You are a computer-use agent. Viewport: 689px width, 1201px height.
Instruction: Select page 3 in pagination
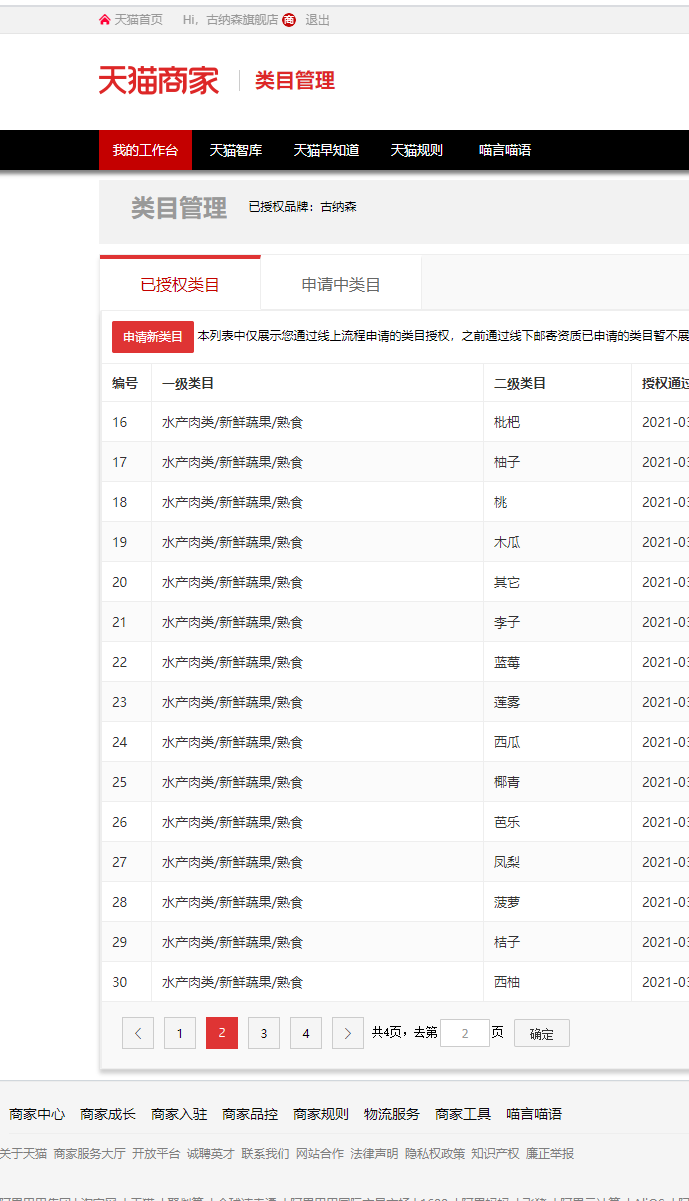click(x=264, y=1033)
